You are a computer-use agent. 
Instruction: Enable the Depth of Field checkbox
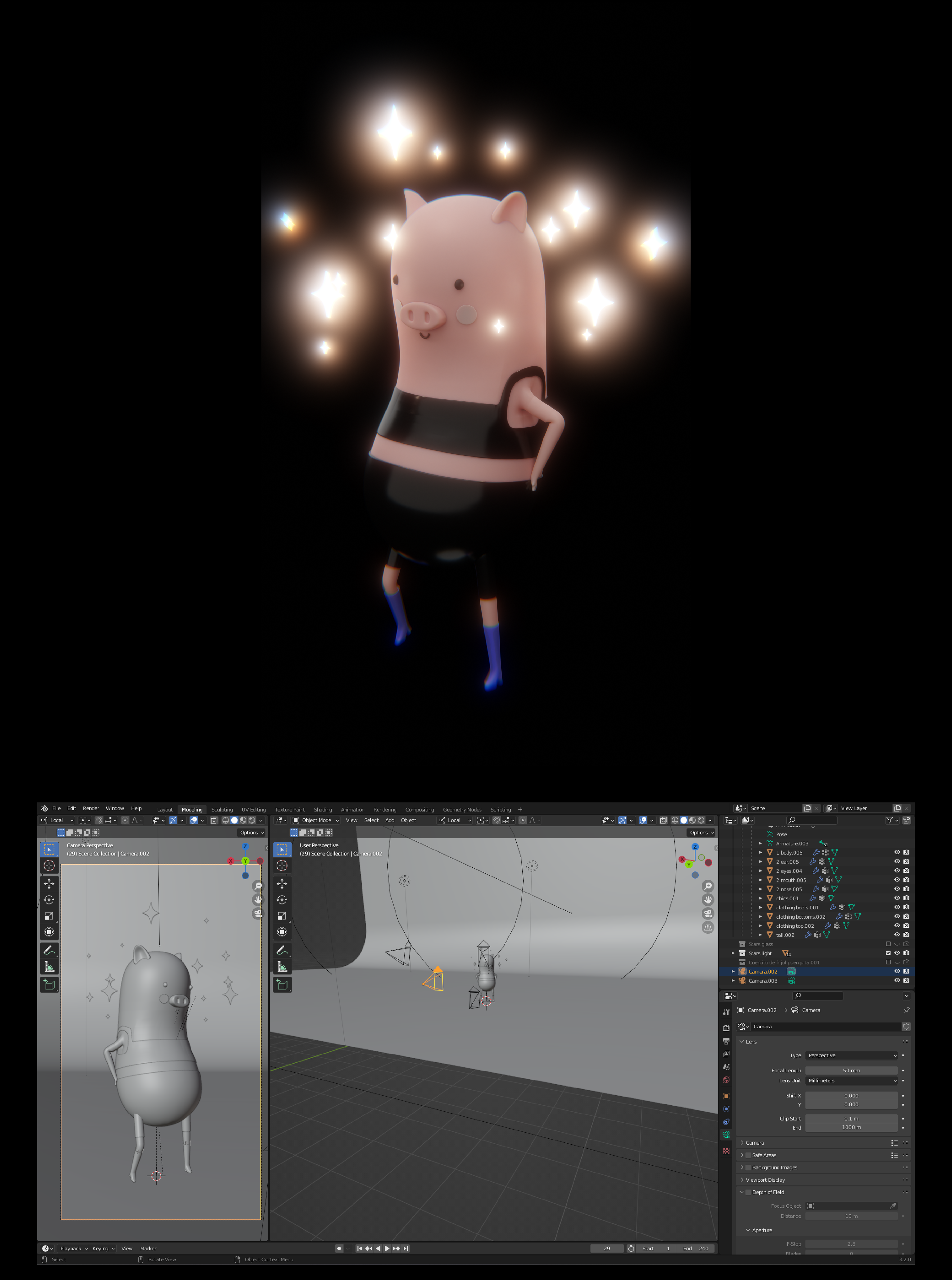point(748,1192)
